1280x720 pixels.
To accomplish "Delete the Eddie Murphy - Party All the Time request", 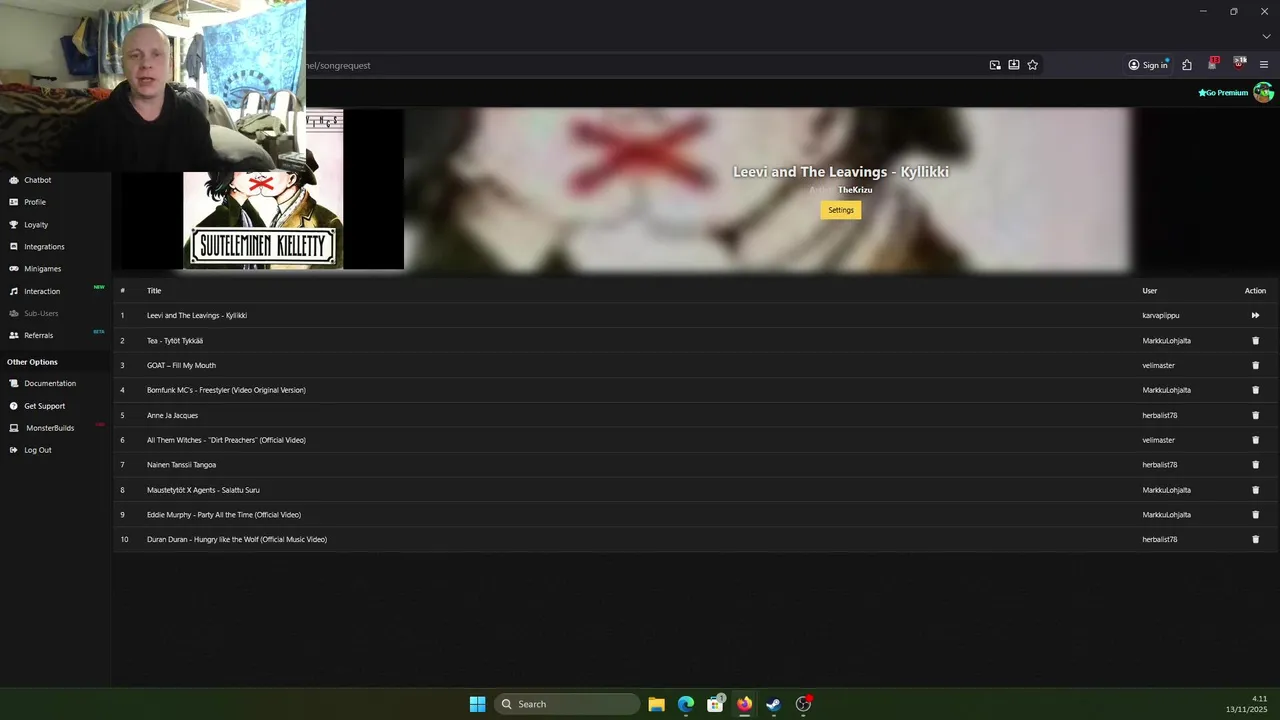I will click(1256, 515).
